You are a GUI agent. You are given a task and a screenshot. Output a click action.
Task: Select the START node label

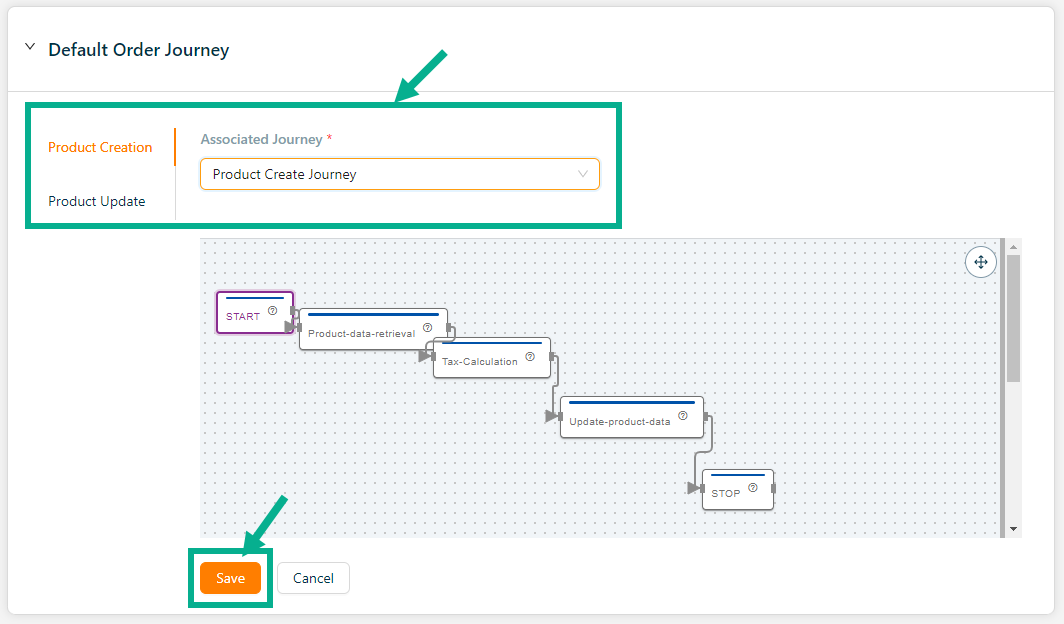243,317
